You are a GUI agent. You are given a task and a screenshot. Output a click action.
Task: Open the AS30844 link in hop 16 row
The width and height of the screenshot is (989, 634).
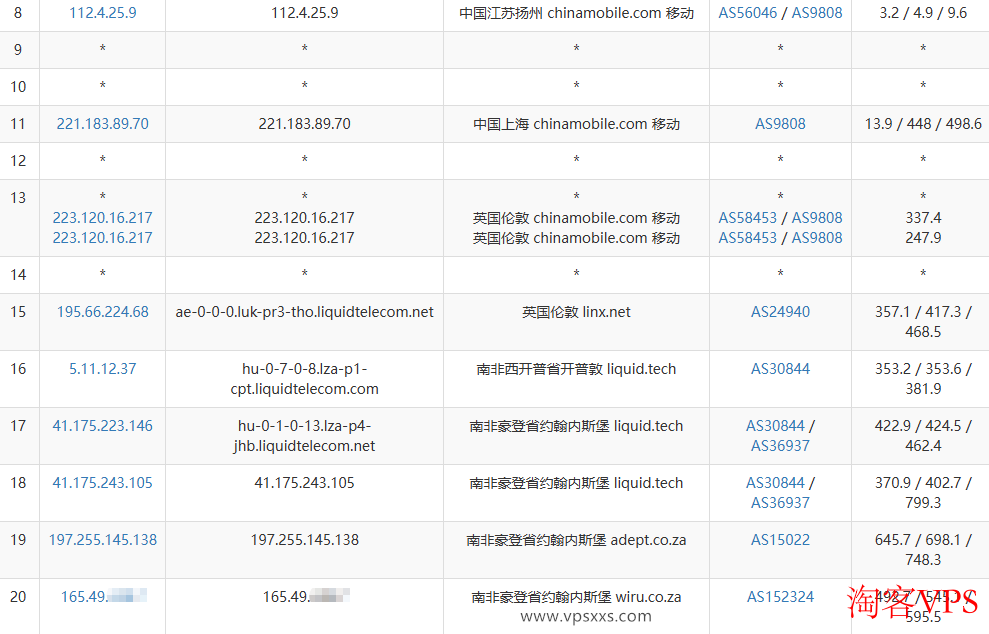coord(780,368)
